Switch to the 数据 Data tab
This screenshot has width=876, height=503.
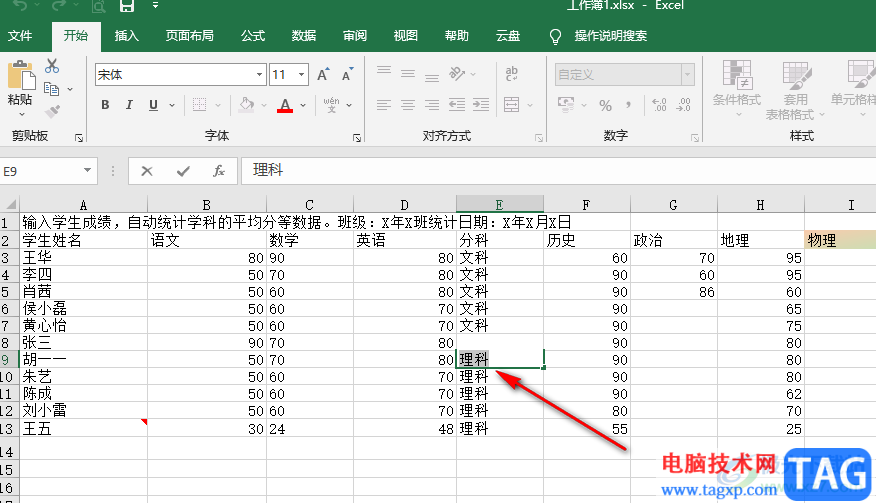303,36
